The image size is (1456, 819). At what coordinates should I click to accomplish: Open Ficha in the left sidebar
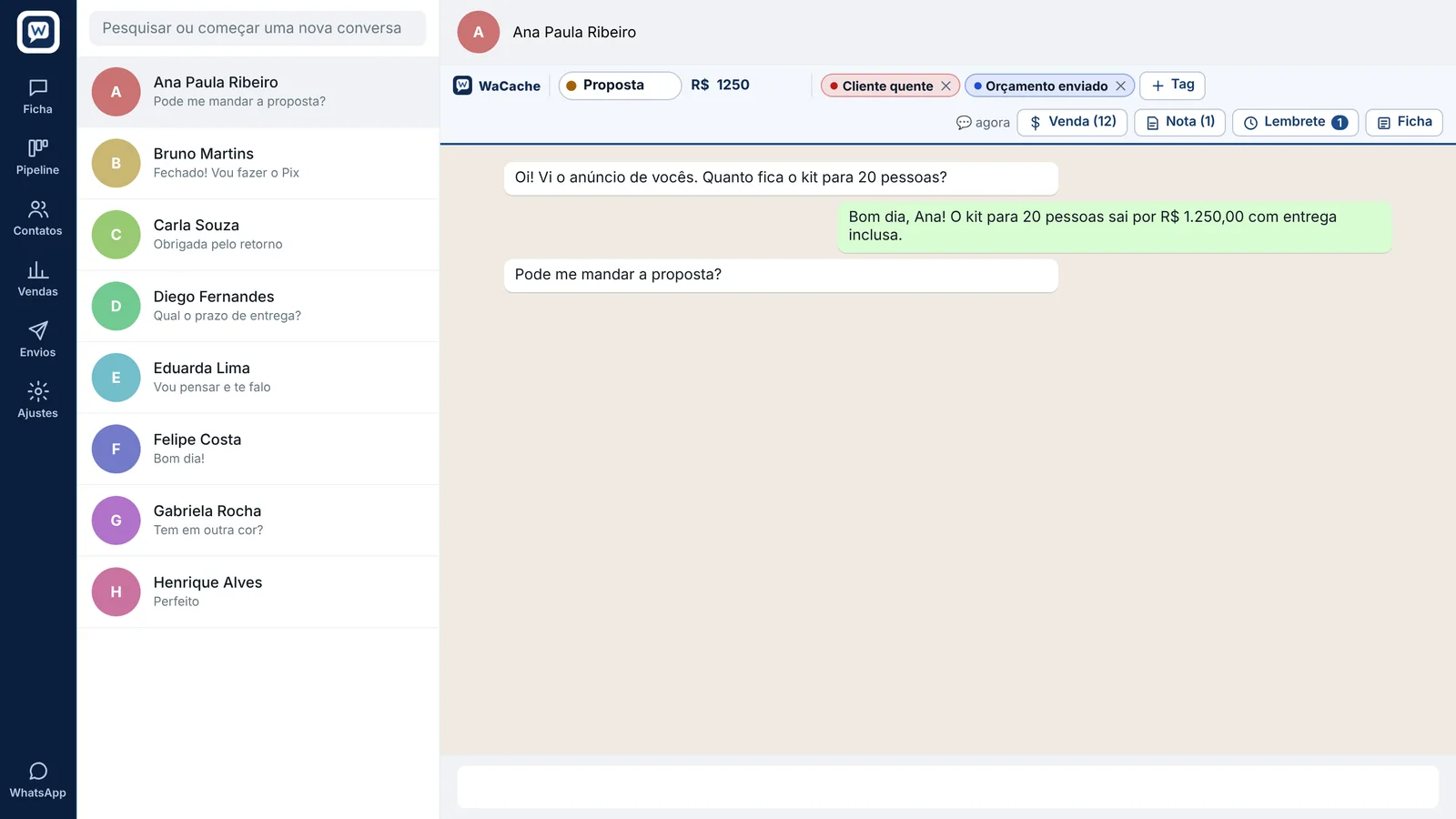point(38,96)
